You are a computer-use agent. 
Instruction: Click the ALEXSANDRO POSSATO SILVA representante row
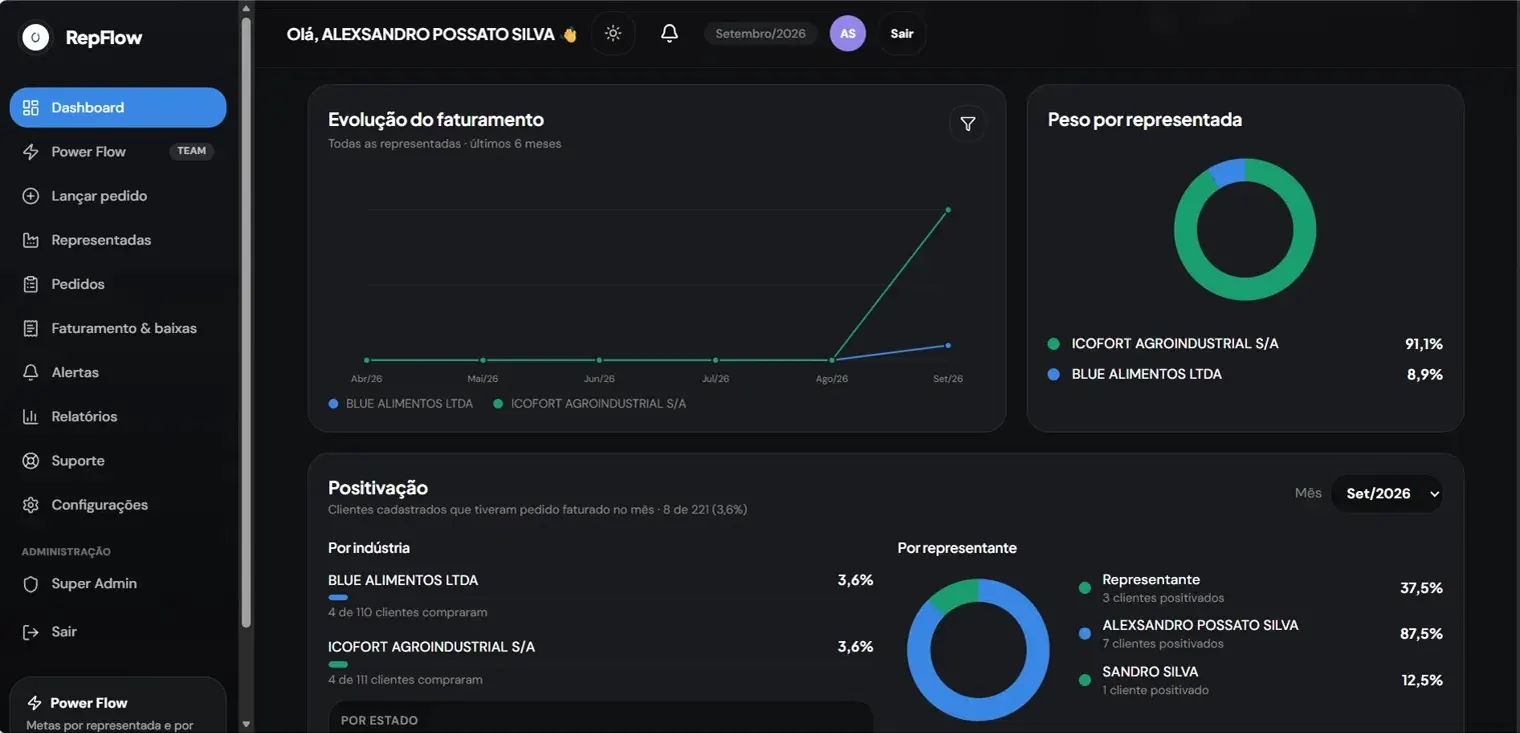pyautogui.click(x=1260, y=633)
